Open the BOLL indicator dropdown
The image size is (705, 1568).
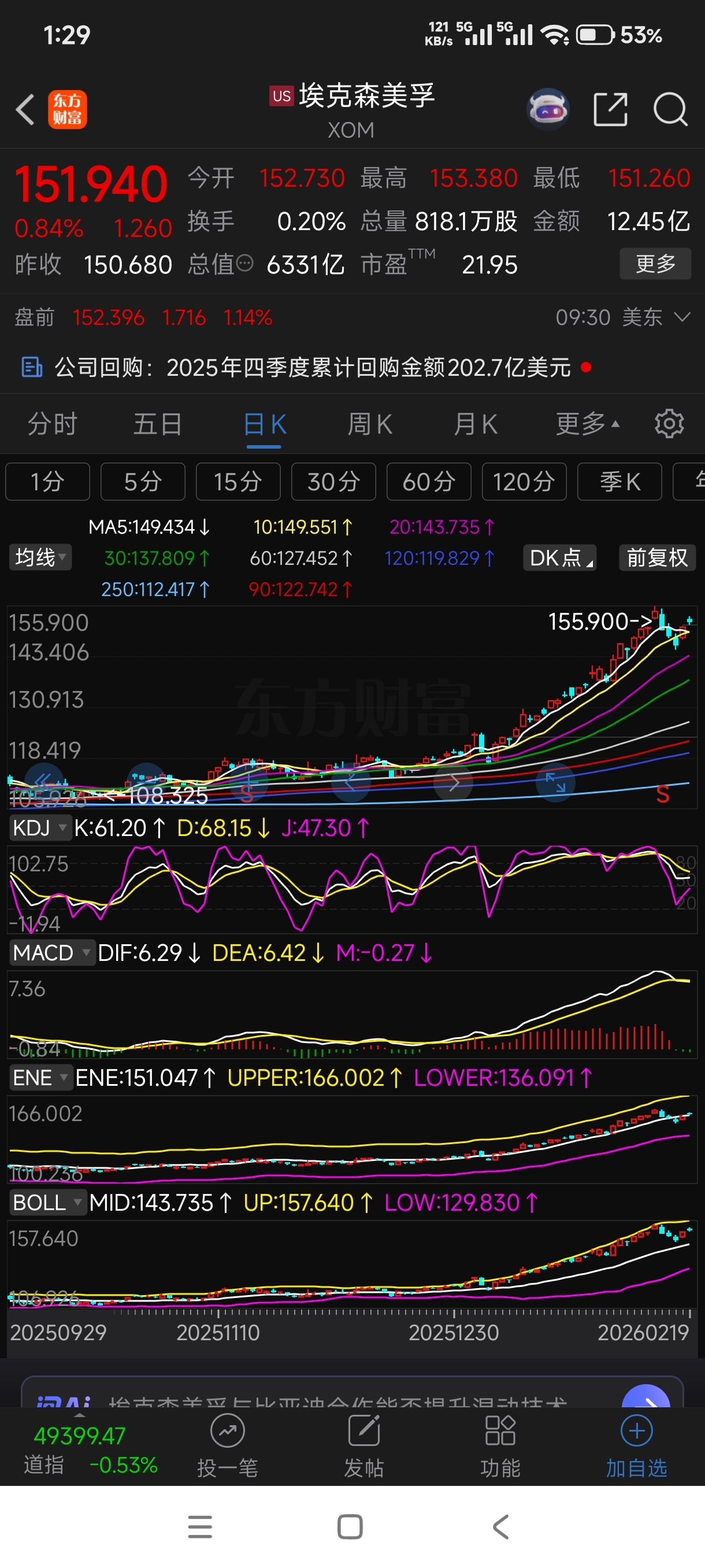pos(47,1202)
